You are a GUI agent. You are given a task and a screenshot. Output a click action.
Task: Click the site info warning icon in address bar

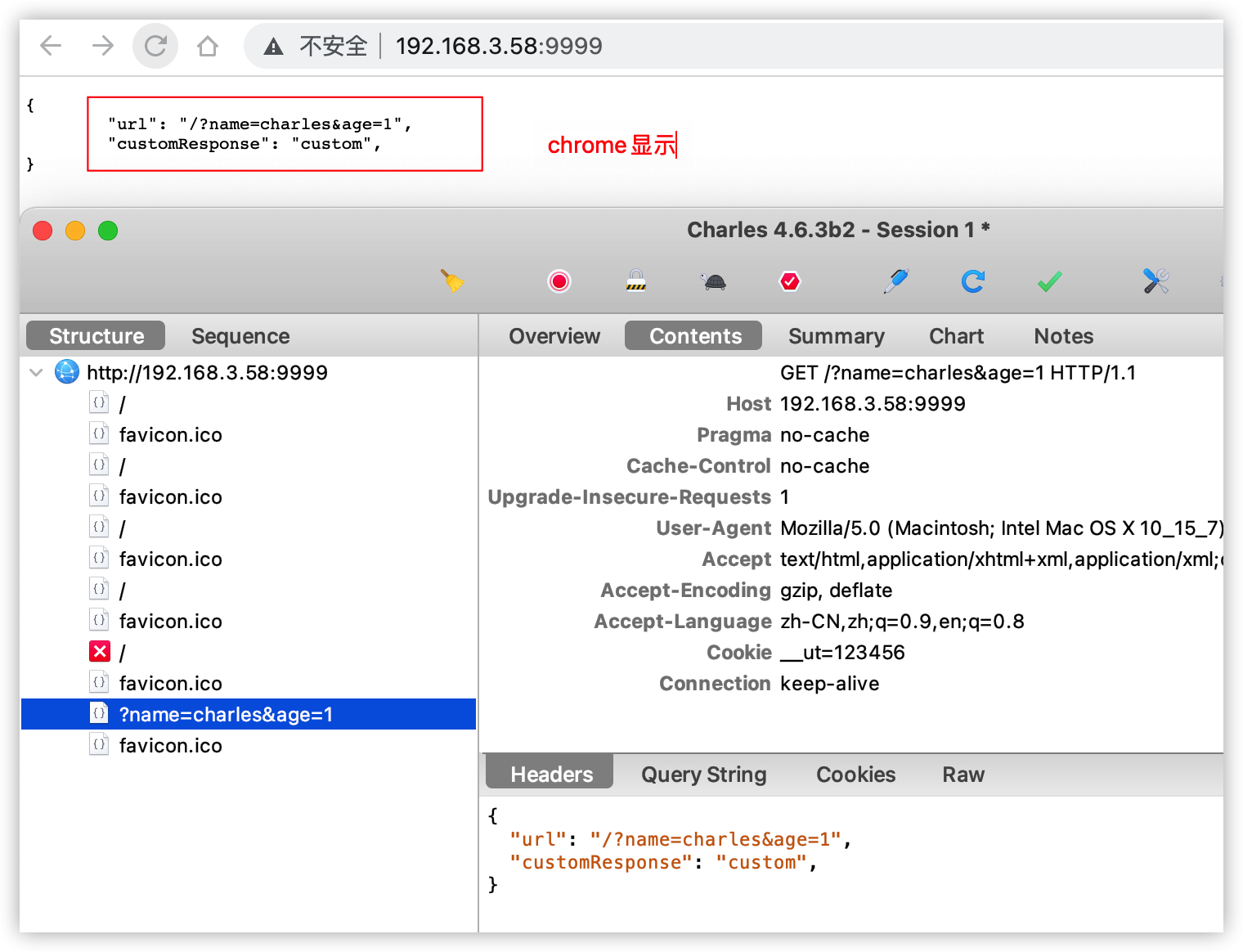[271, 46]
